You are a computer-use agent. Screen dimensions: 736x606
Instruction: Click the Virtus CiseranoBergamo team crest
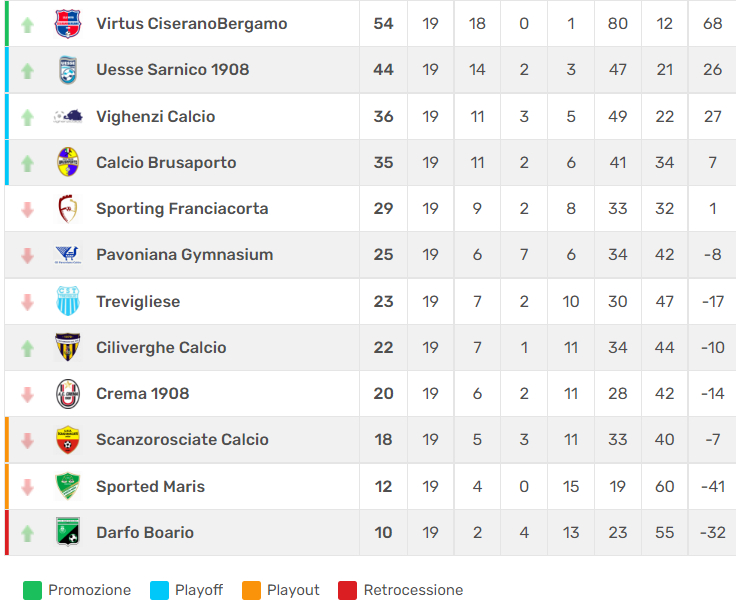68,23
